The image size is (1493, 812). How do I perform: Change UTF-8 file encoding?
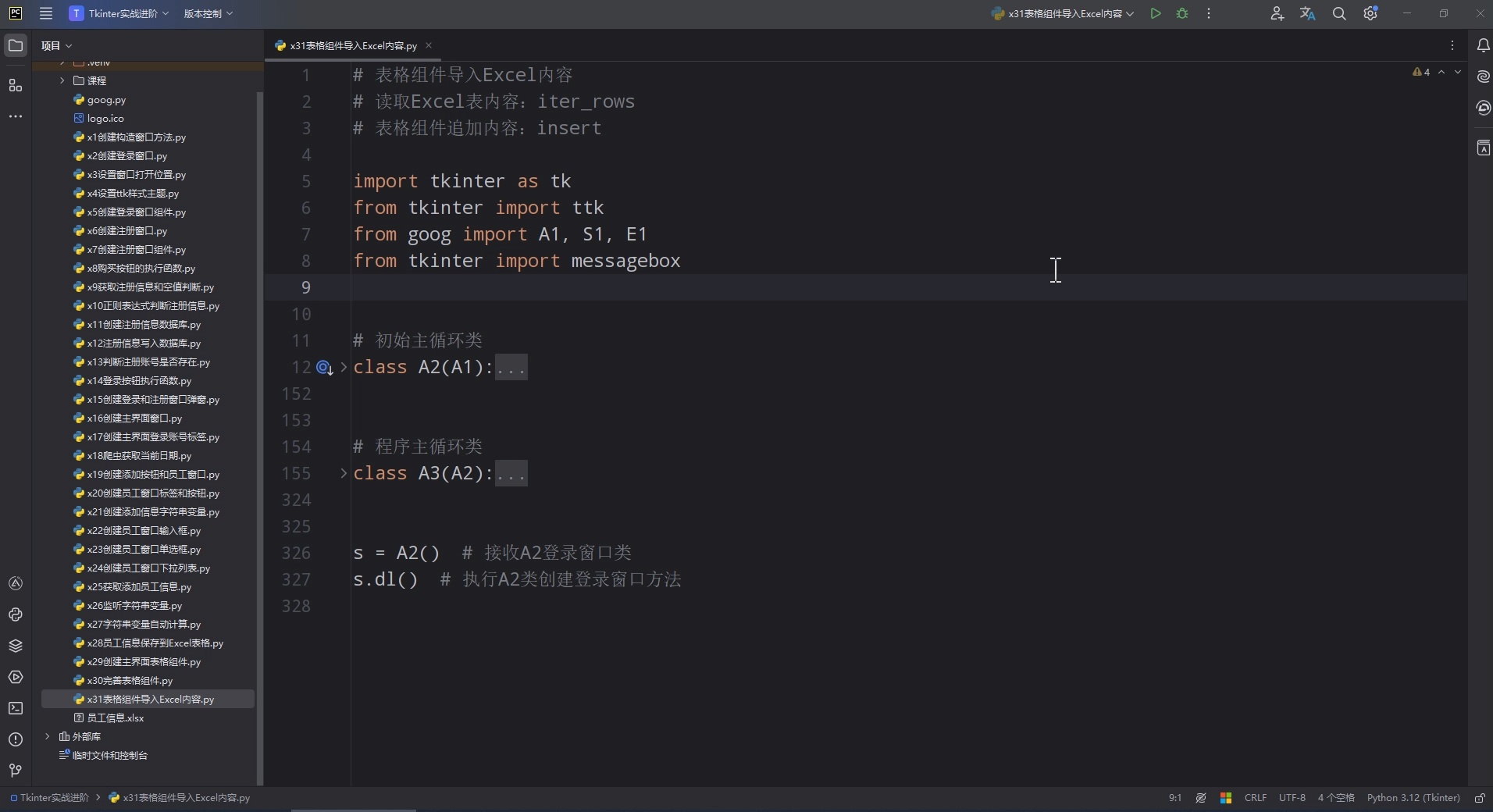pos(1292,798)
